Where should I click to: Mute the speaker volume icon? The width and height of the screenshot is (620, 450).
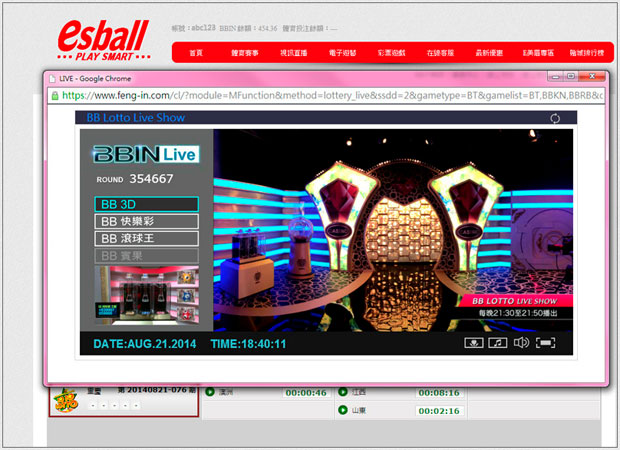coord(521,342)
